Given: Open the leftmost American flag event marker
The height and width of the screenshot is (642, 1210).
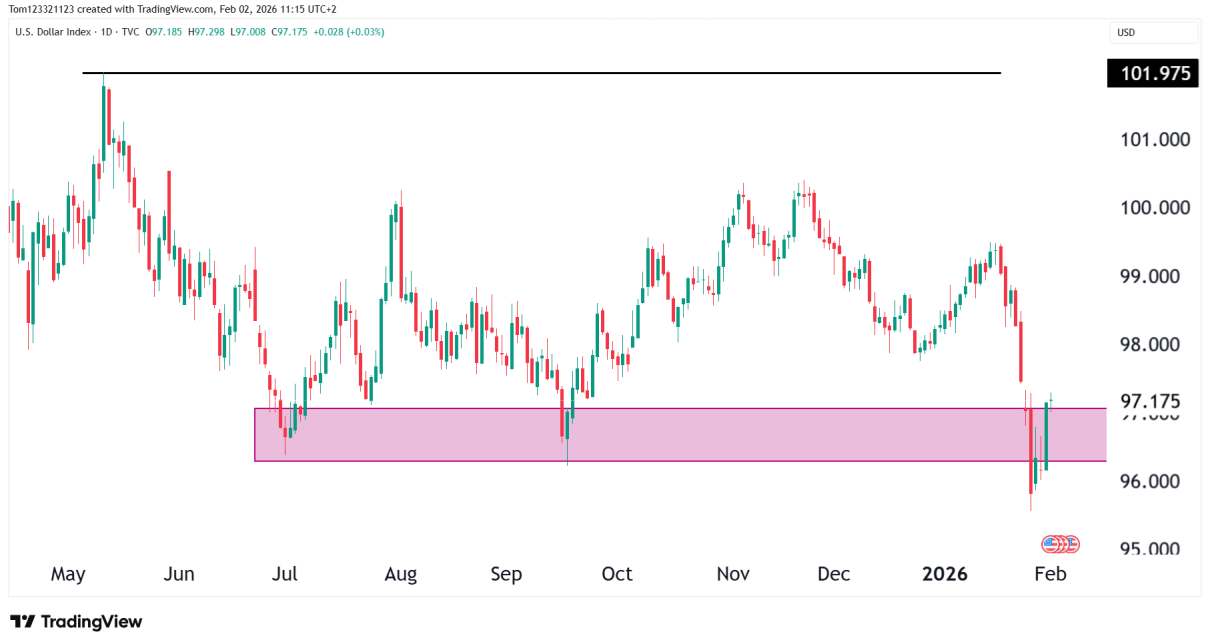Looking at the screenshot, I should pyautogui.click(x=1047, y=543).
